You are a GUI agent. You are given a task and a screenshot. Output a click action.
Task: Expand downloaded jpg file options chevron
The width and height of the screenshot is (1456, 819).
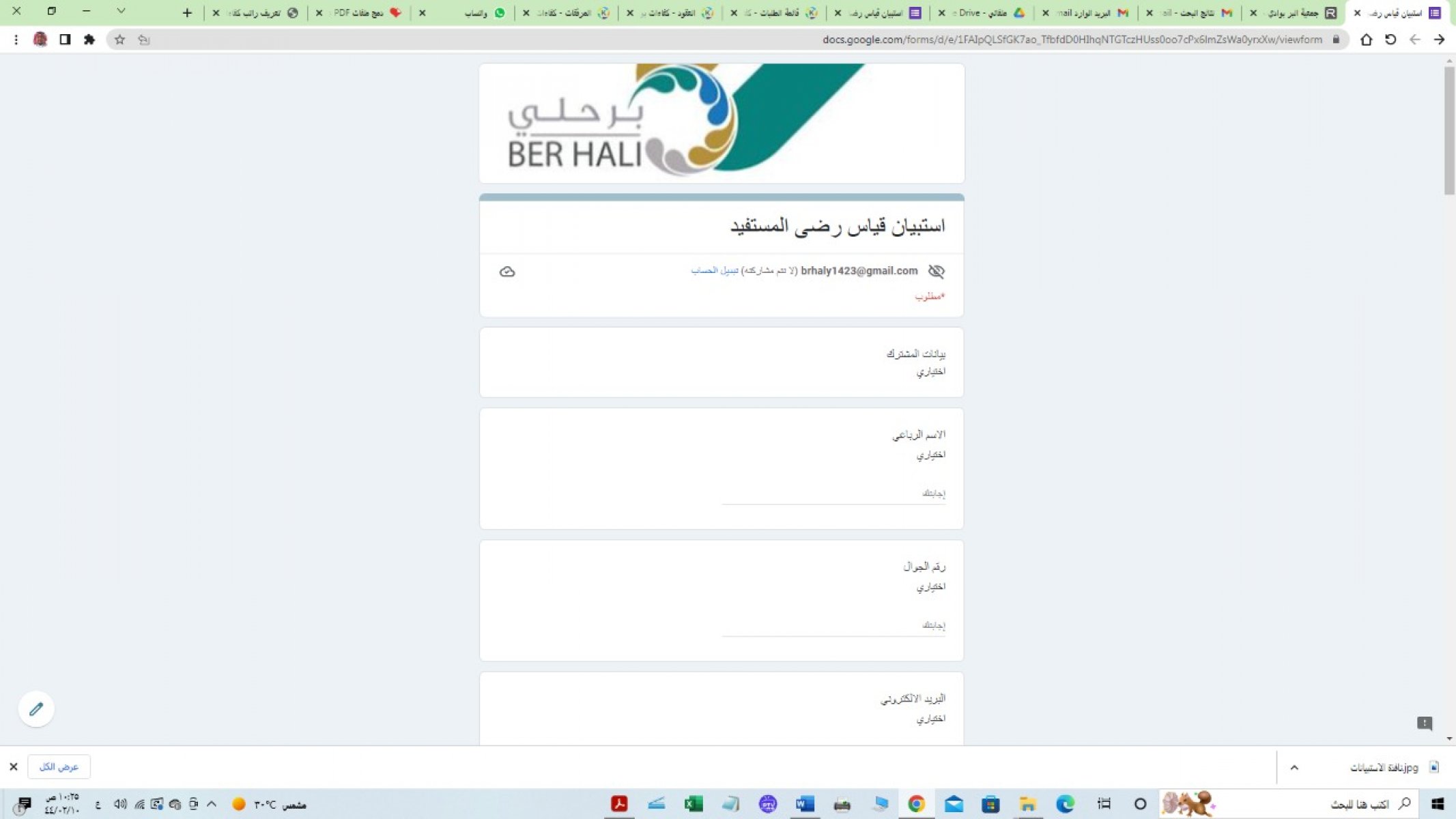(x=1294, y=767)
